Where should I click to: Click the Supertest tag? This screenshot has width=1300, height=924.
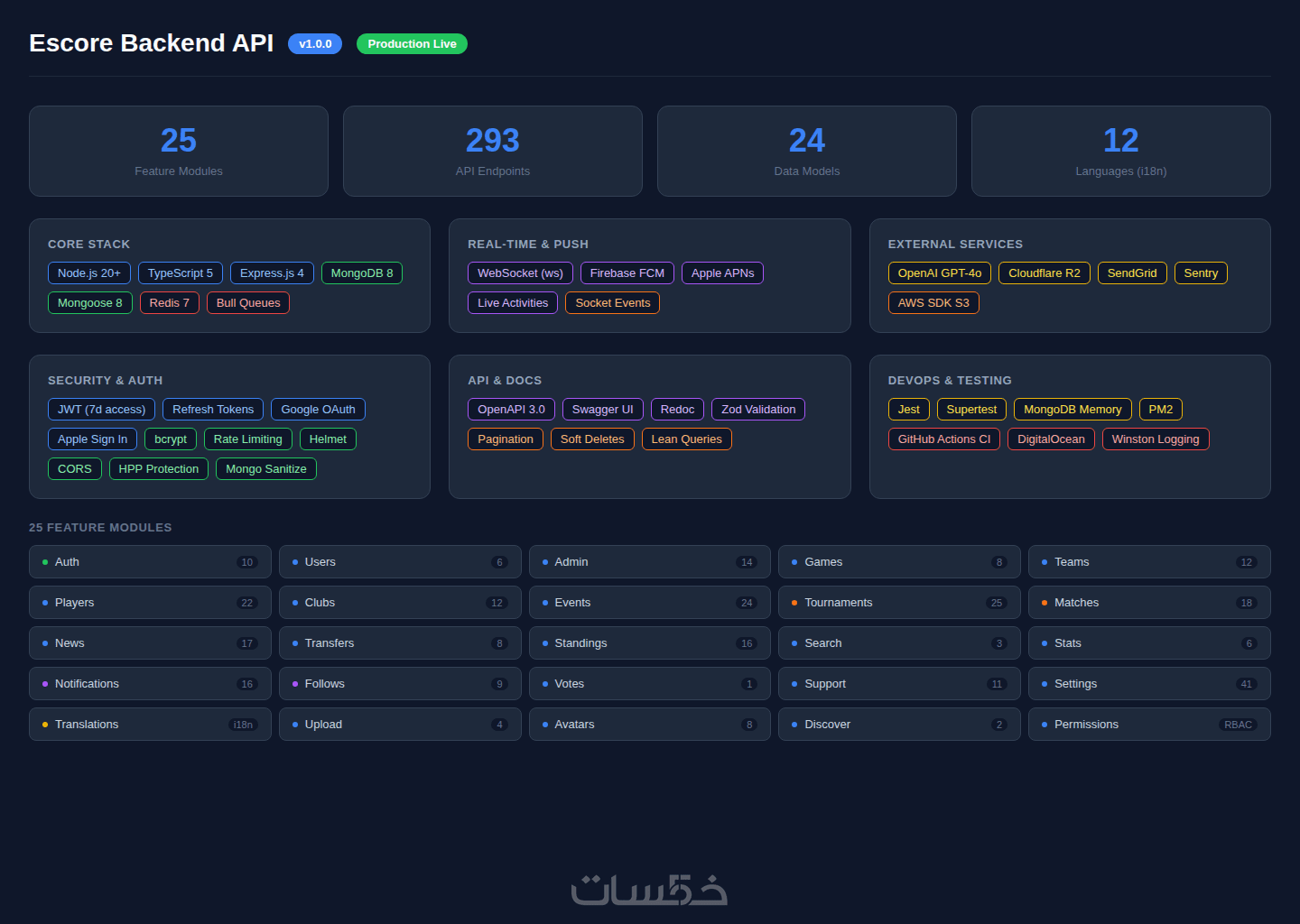(971, 409)
